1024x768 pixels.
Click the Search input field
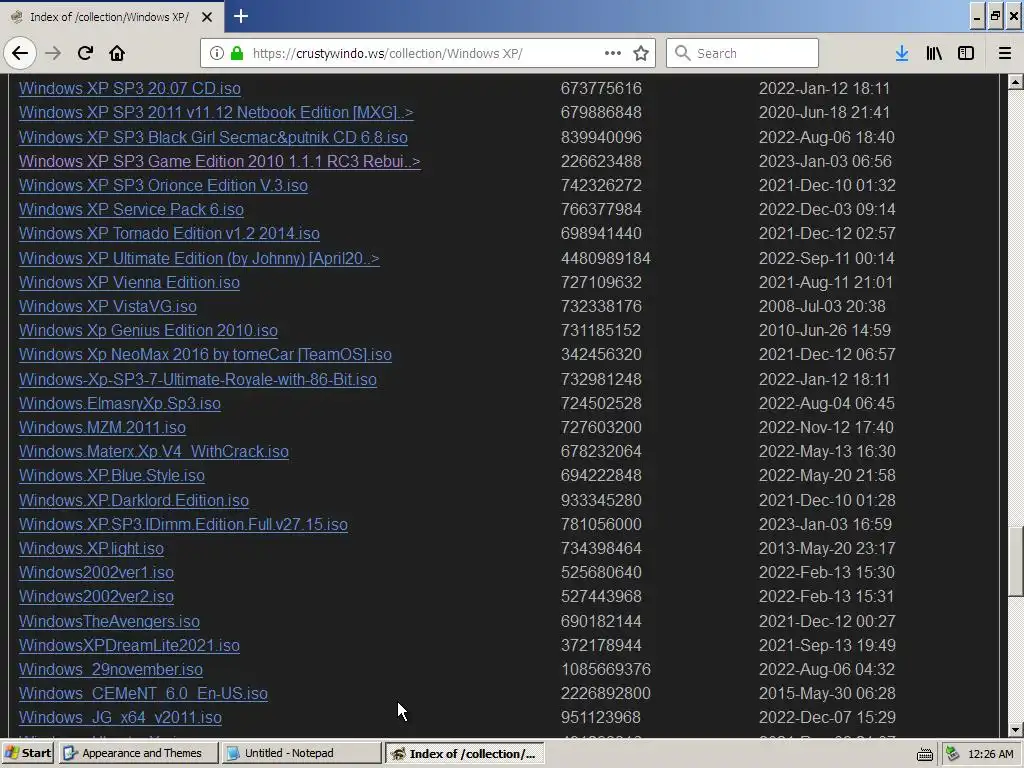click(743, 53)
